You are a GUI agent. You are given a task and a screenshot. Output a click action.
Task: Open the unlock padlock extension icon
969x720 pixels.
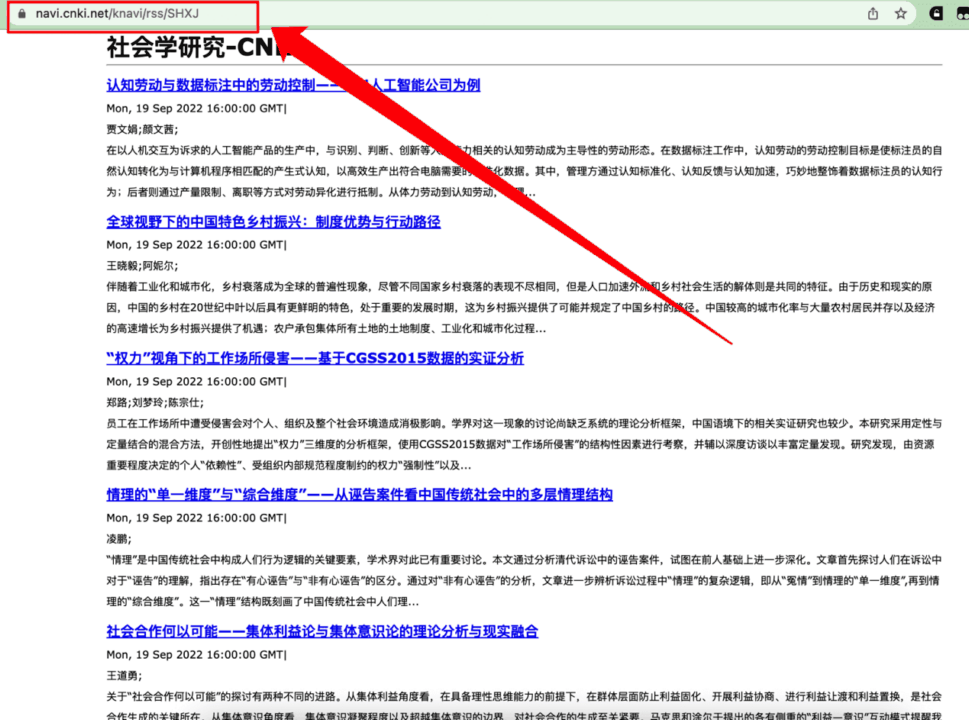[x=936, y=14]
